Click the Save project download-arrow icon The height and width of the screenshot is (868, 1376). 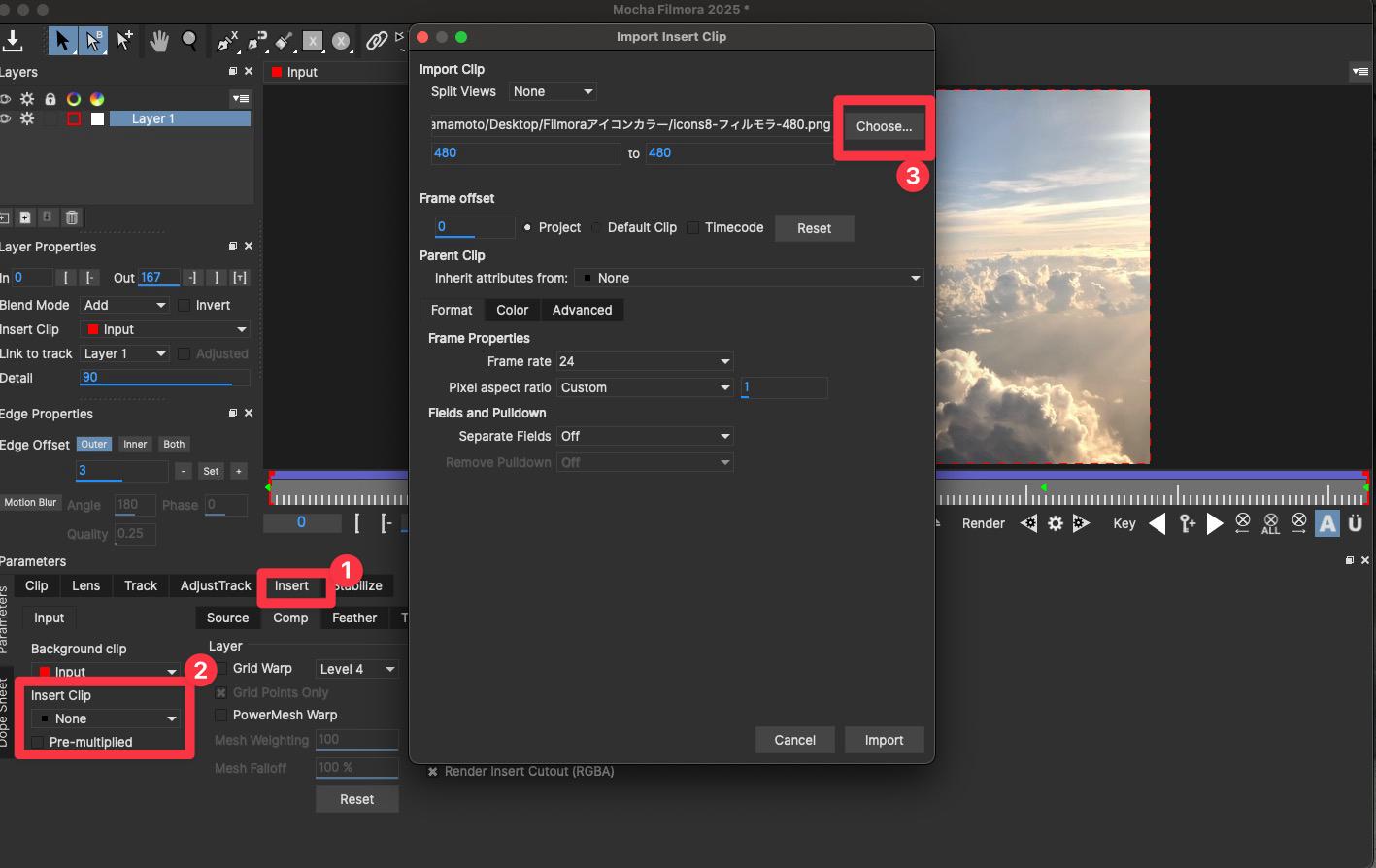[13, 41]
